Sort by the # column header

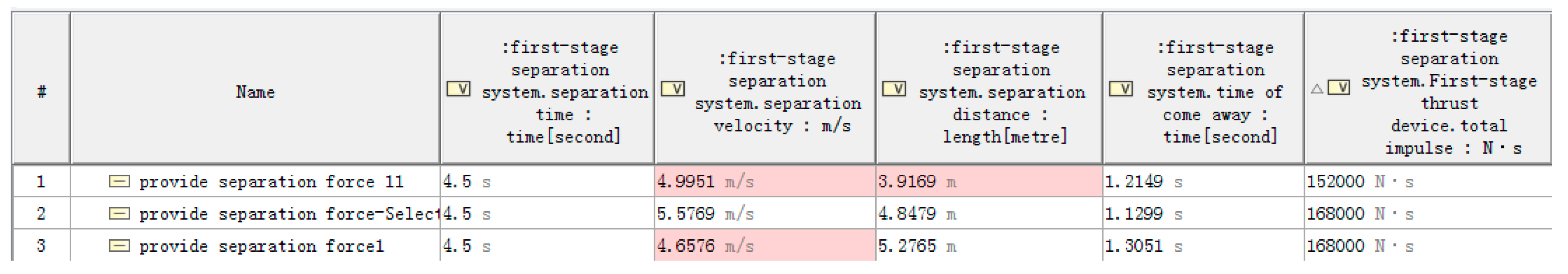point(41,92)
